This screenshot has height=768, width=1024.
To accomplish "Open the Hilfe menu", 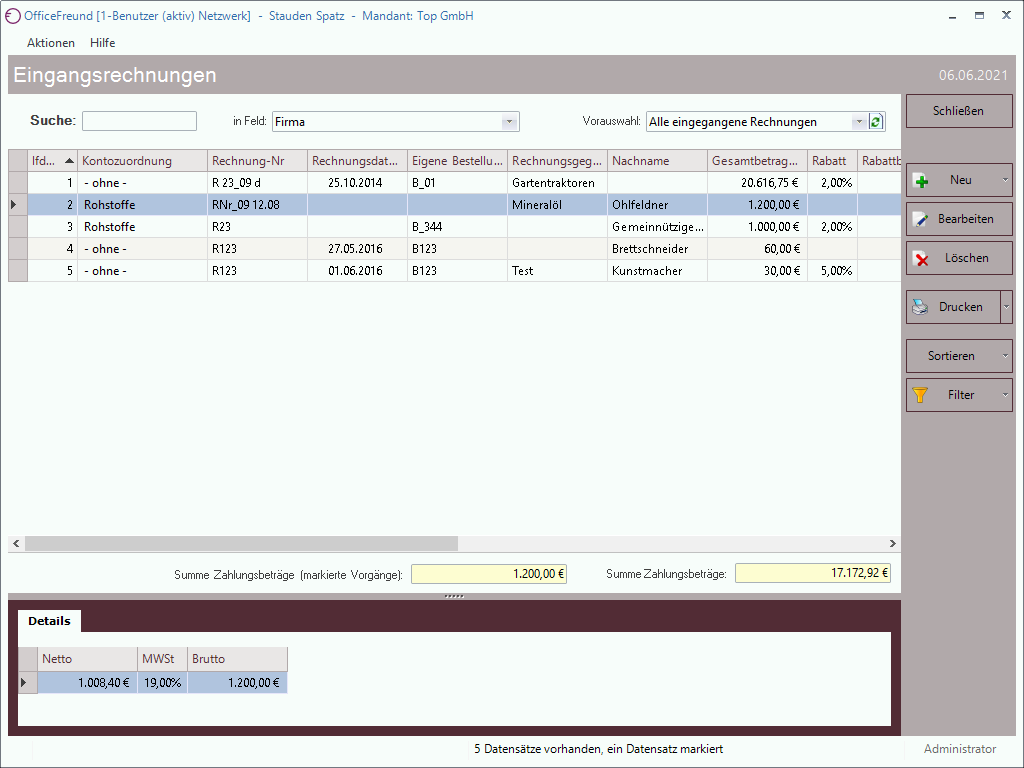I will pyautogui.click(x=102, y=43).
